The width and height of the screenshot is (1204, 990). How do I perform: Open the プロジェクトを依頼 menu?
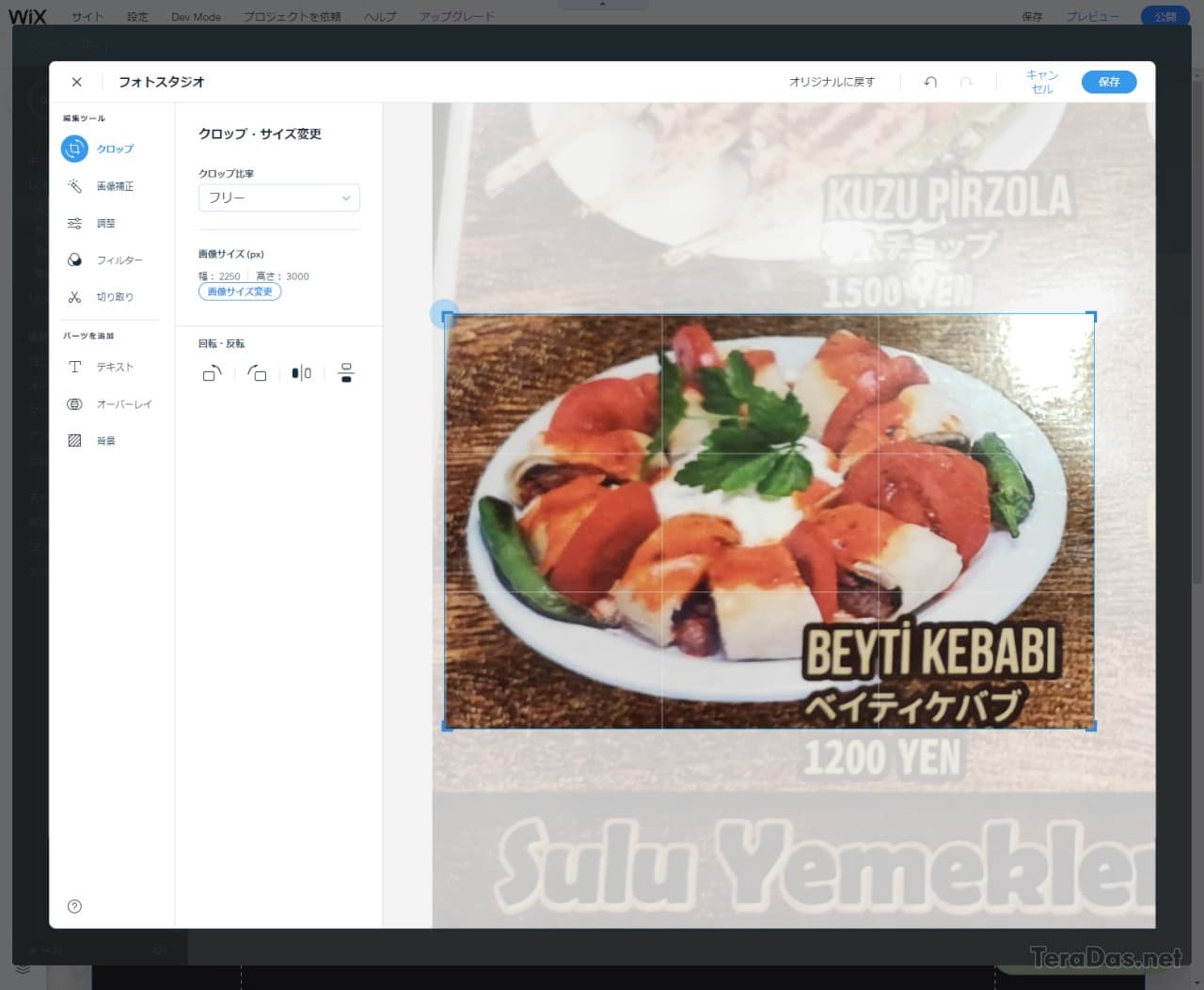tap(293, 17)
